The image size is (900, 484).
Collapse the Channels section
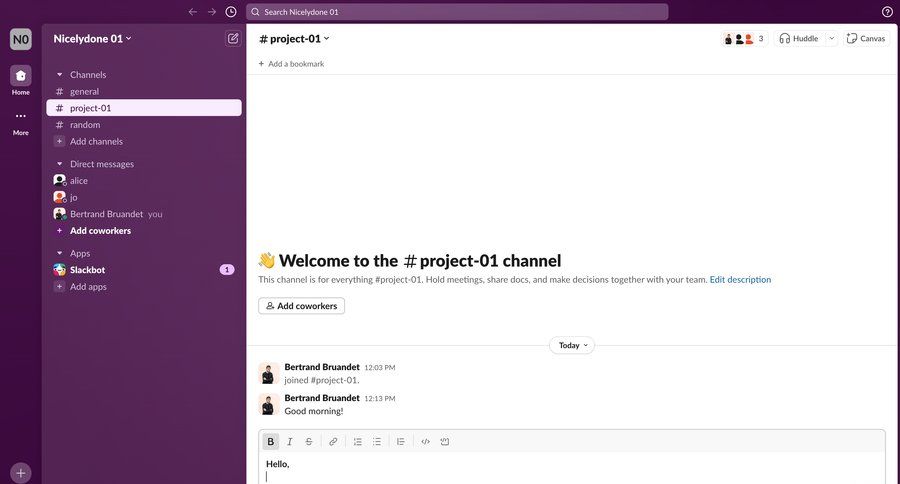[x=59, y=75]
